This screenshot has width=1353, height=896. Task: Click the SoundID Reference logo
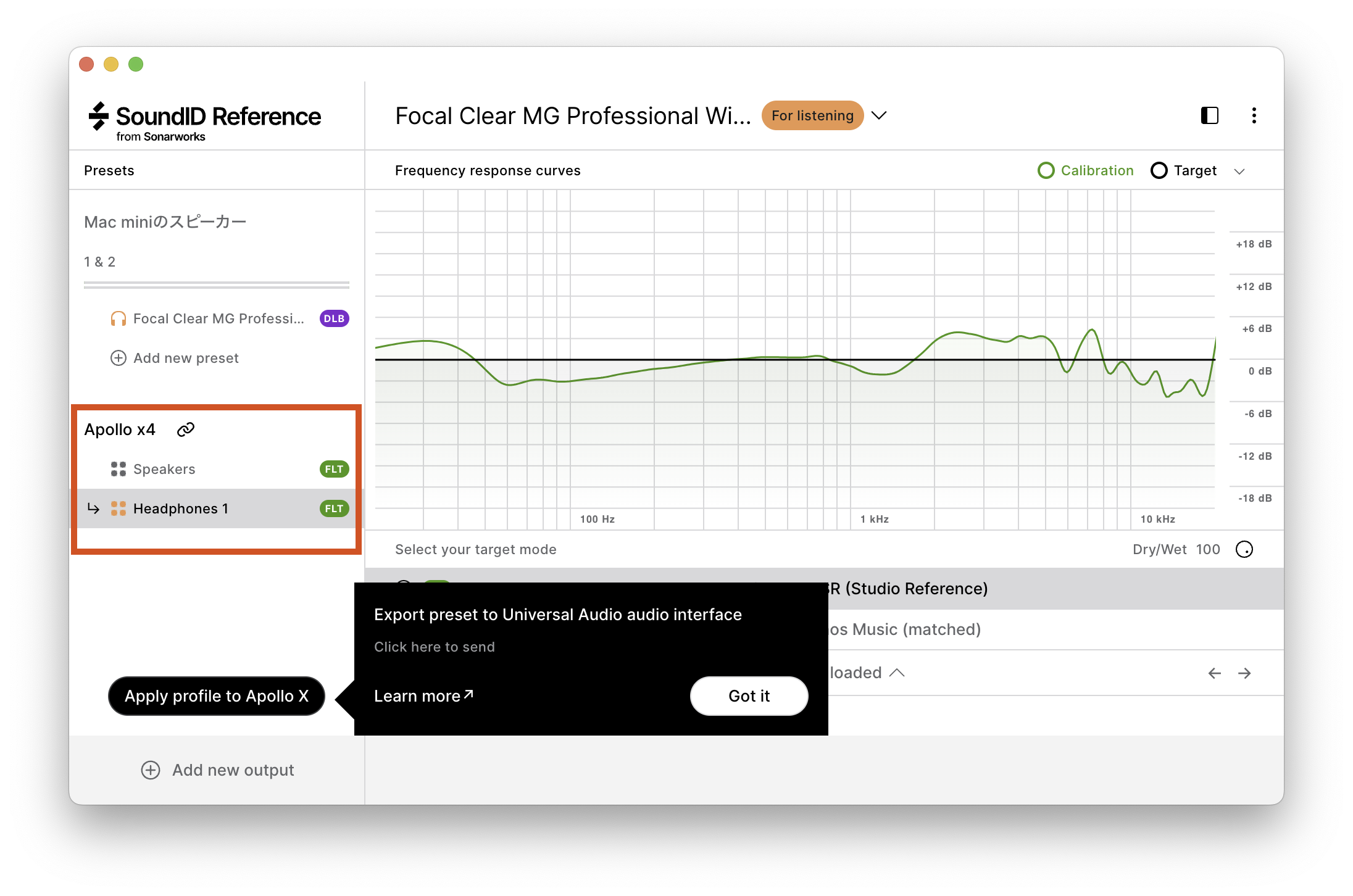204,122
